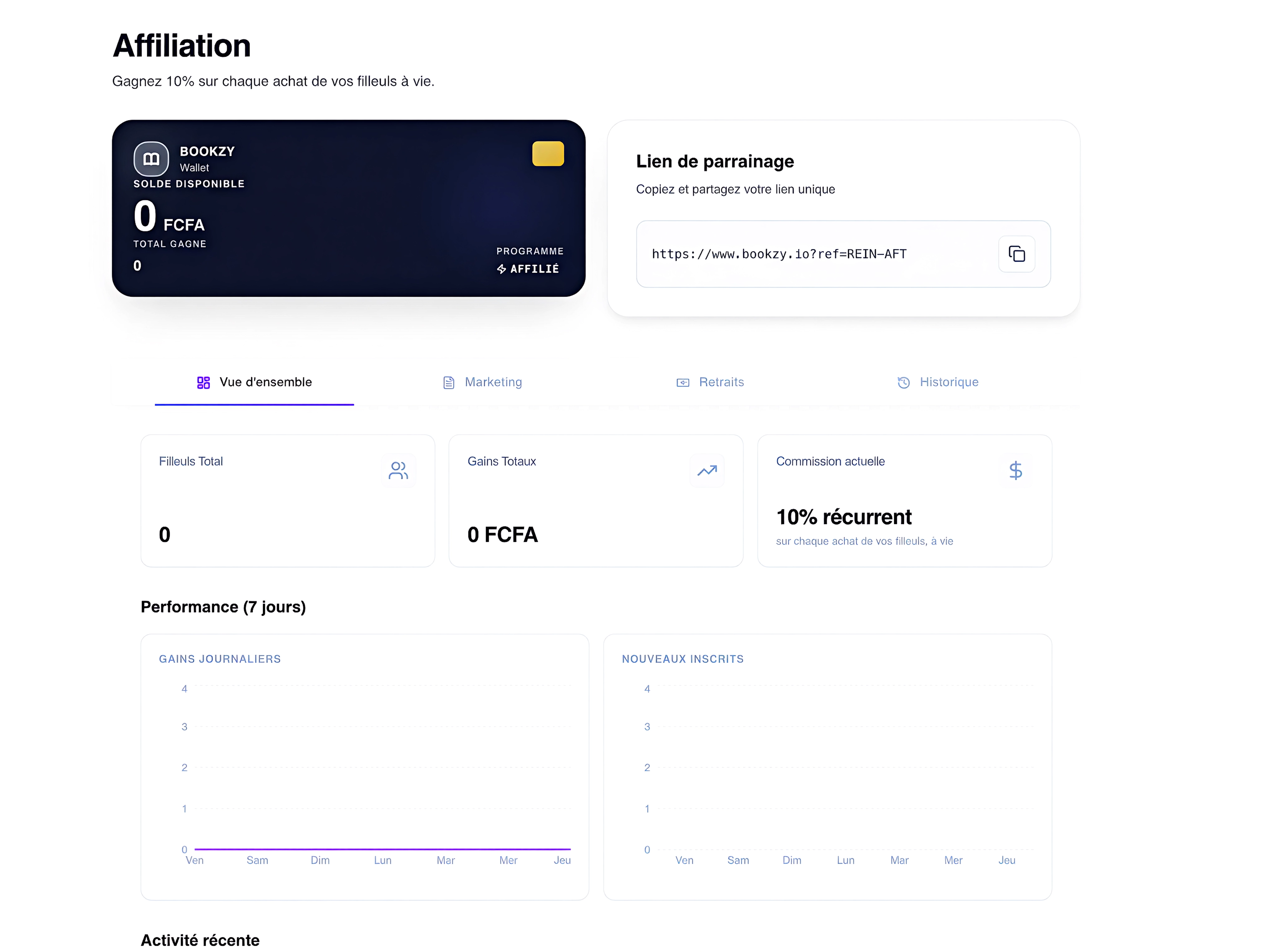Click the Gains Totaux 0 FCFA card
Image resolution: width=1278 pixels, height=952 pixels.
(x=596, y=501)
